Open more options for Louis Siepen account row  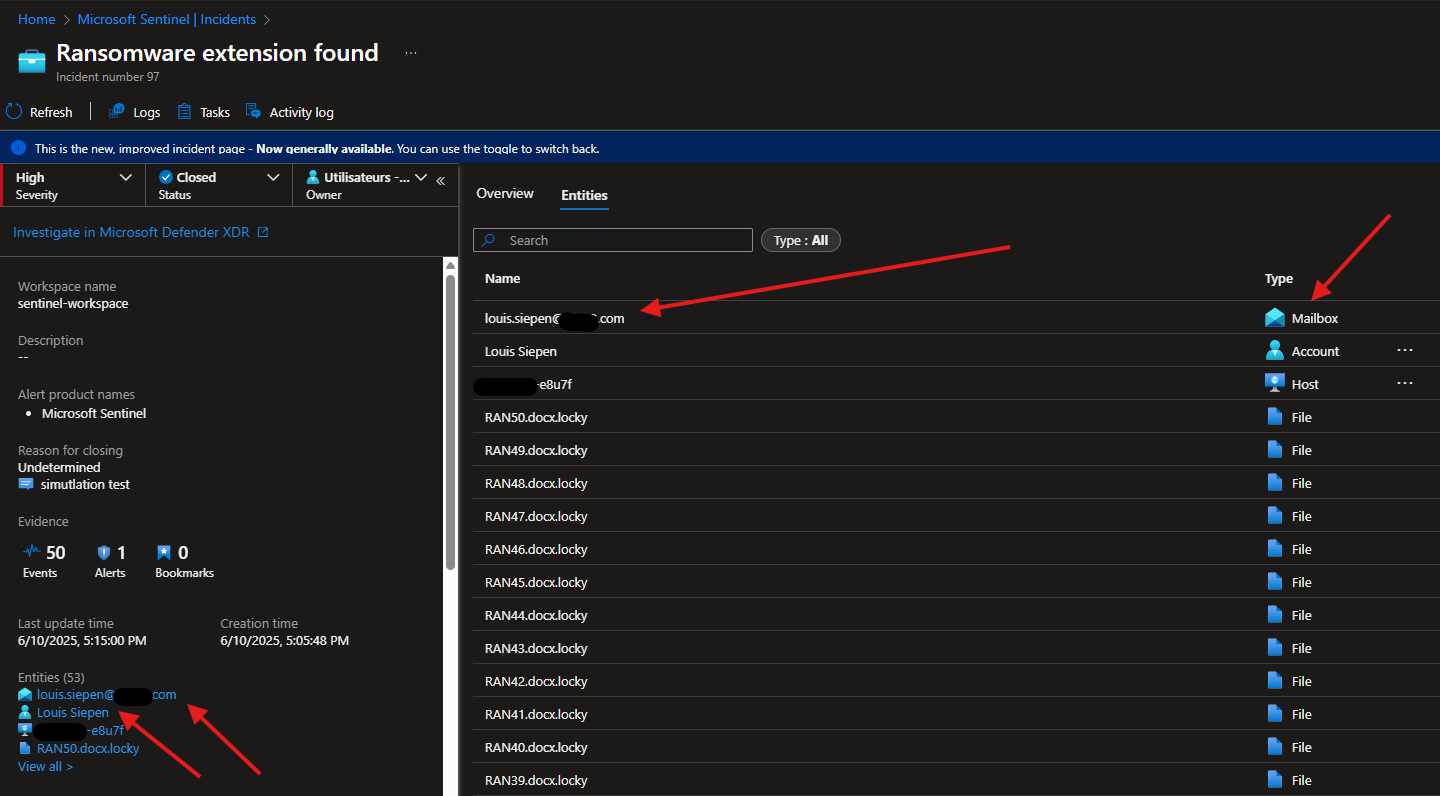tap(1405, 351)
